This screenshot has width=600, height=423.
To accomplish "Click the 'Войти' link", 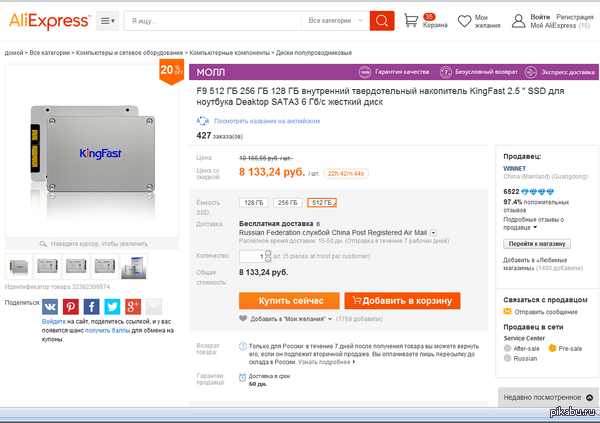I will [540, 17].
